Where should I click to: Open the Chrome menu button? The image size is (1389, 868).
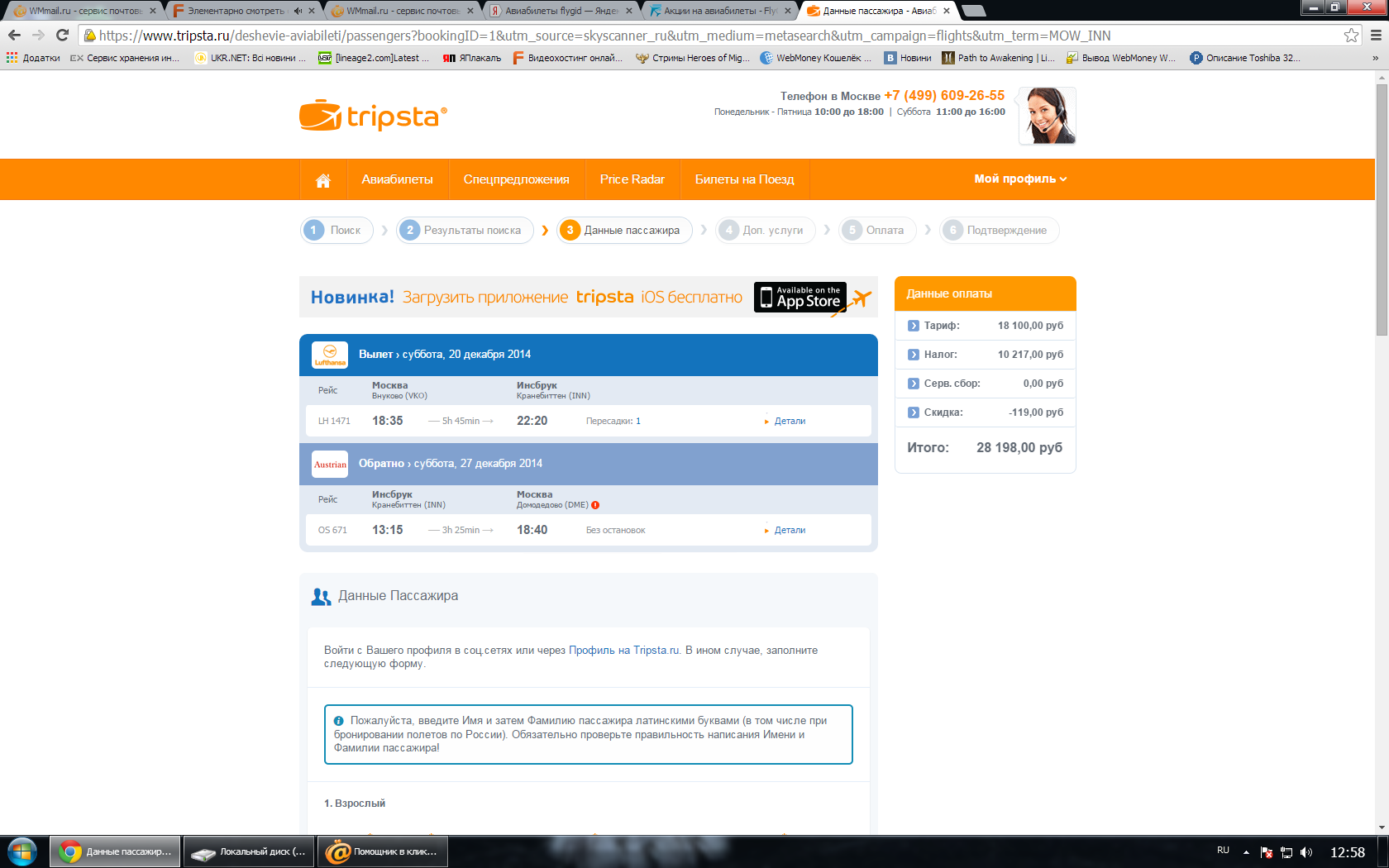pos(1376,36)
